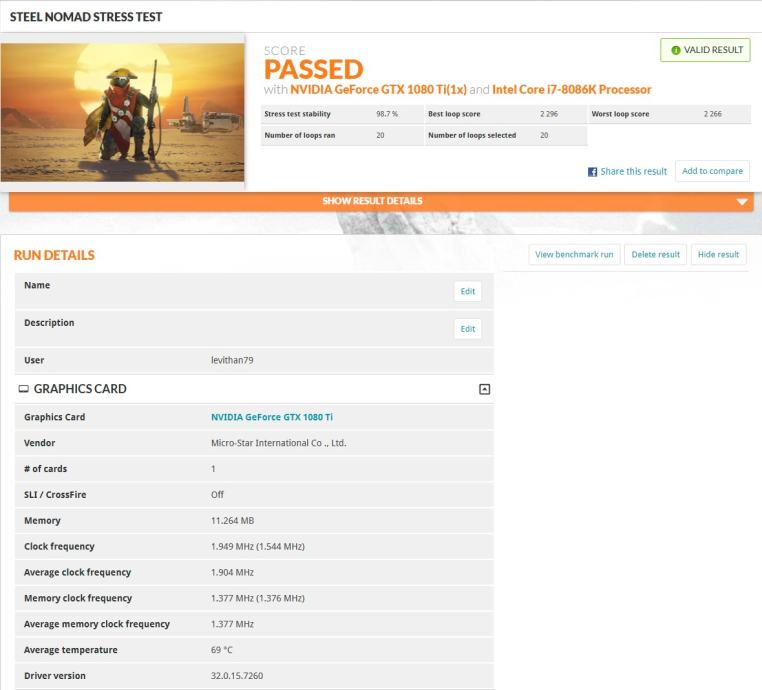762x690 pixels.
Task: Click driver version 32.0.15.7260
Action: [237, 675]
